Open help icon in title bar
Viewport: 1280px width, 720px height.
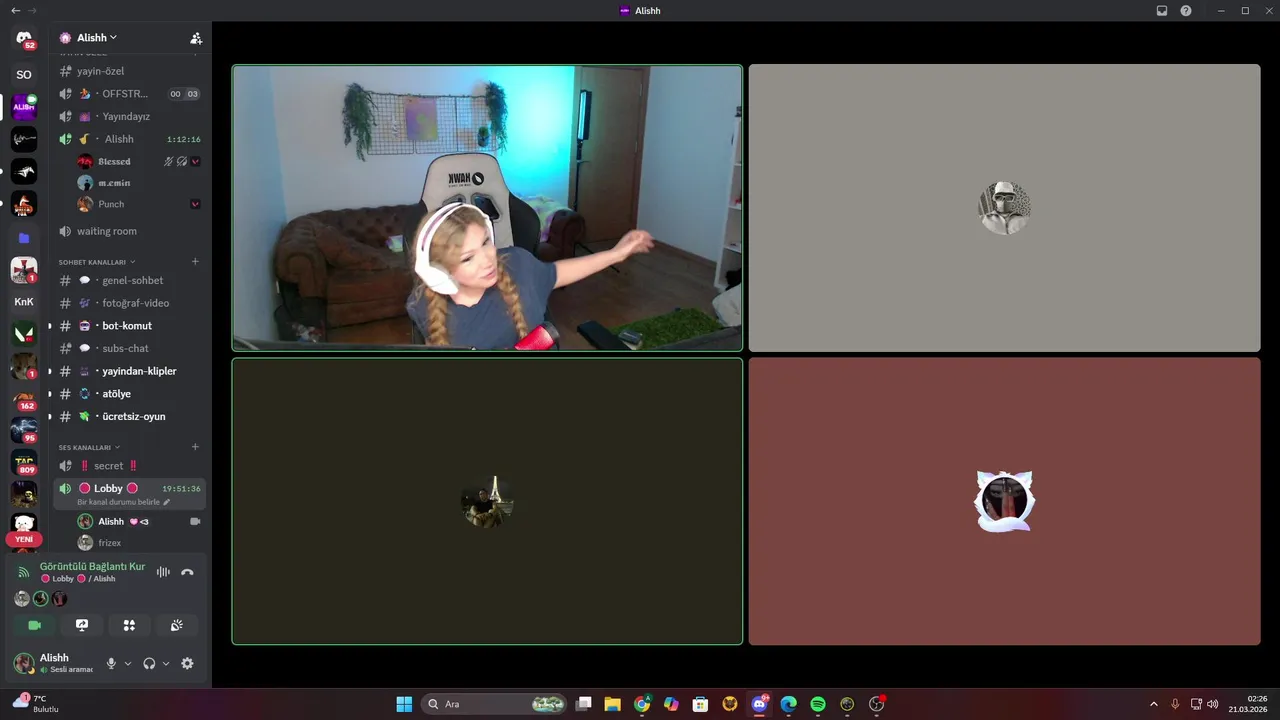tap(1186, 10)
